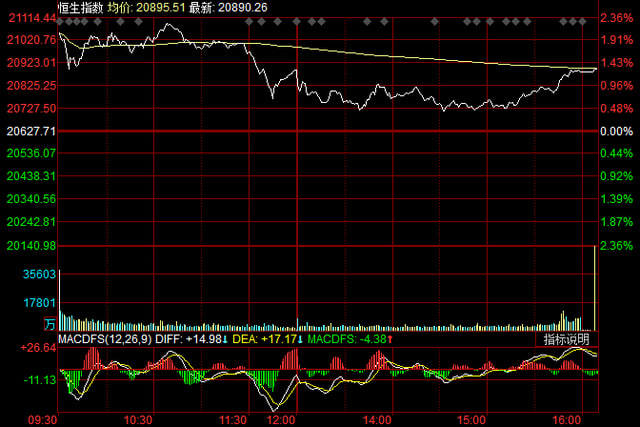Click the 20627.71 baseline price label
This screenshot has height=427, width=640.
[28, 131]
